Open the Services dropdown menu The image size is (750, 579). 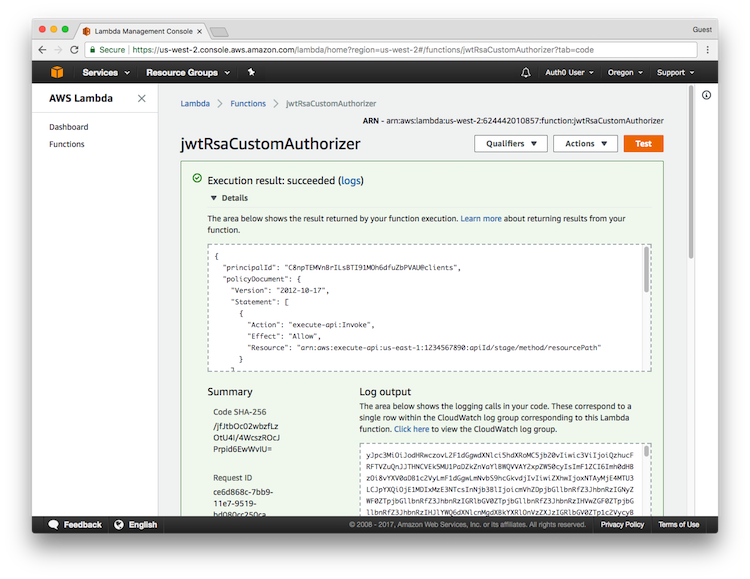click(x=106, y=72)
